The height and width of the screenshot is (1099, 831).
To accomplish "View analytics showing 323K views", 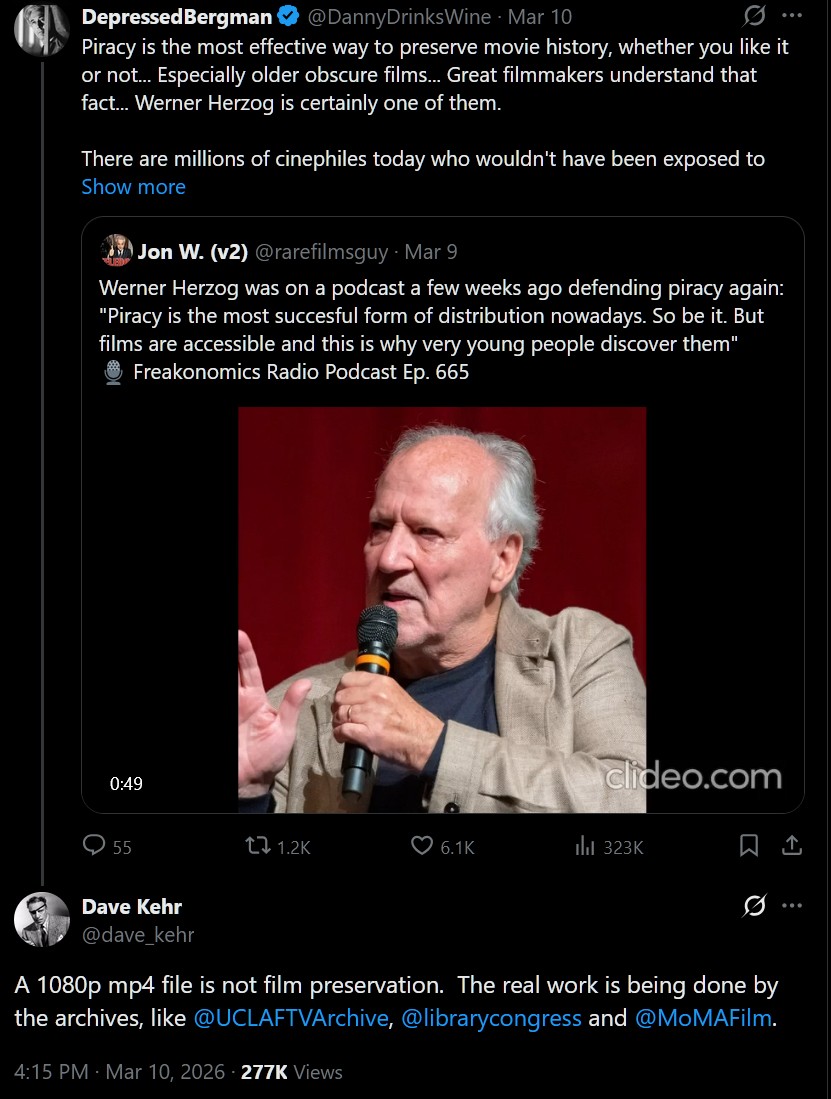I will click(x=585, y=846).
